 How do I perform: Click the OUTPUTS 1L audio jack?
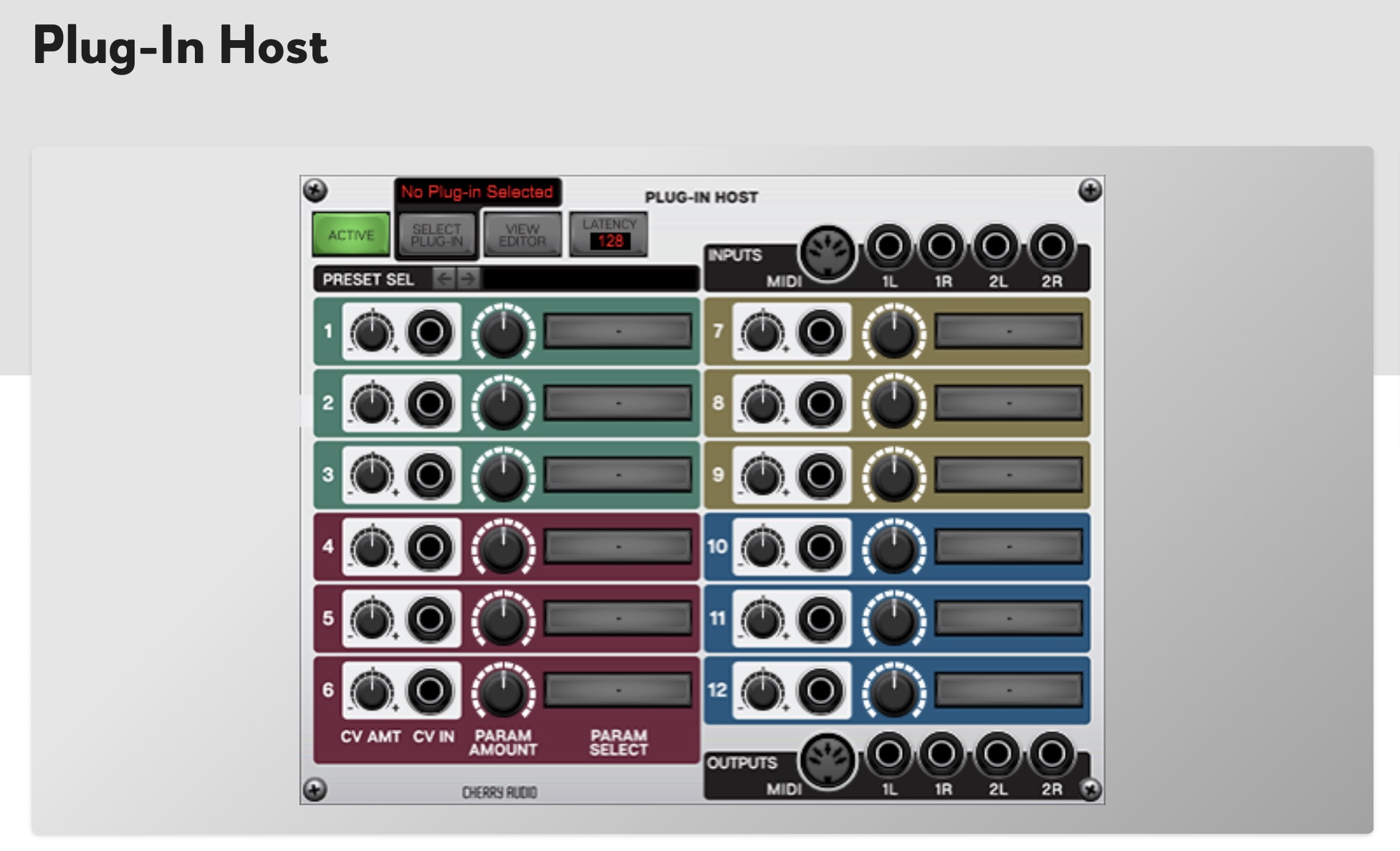pos(888,754)
